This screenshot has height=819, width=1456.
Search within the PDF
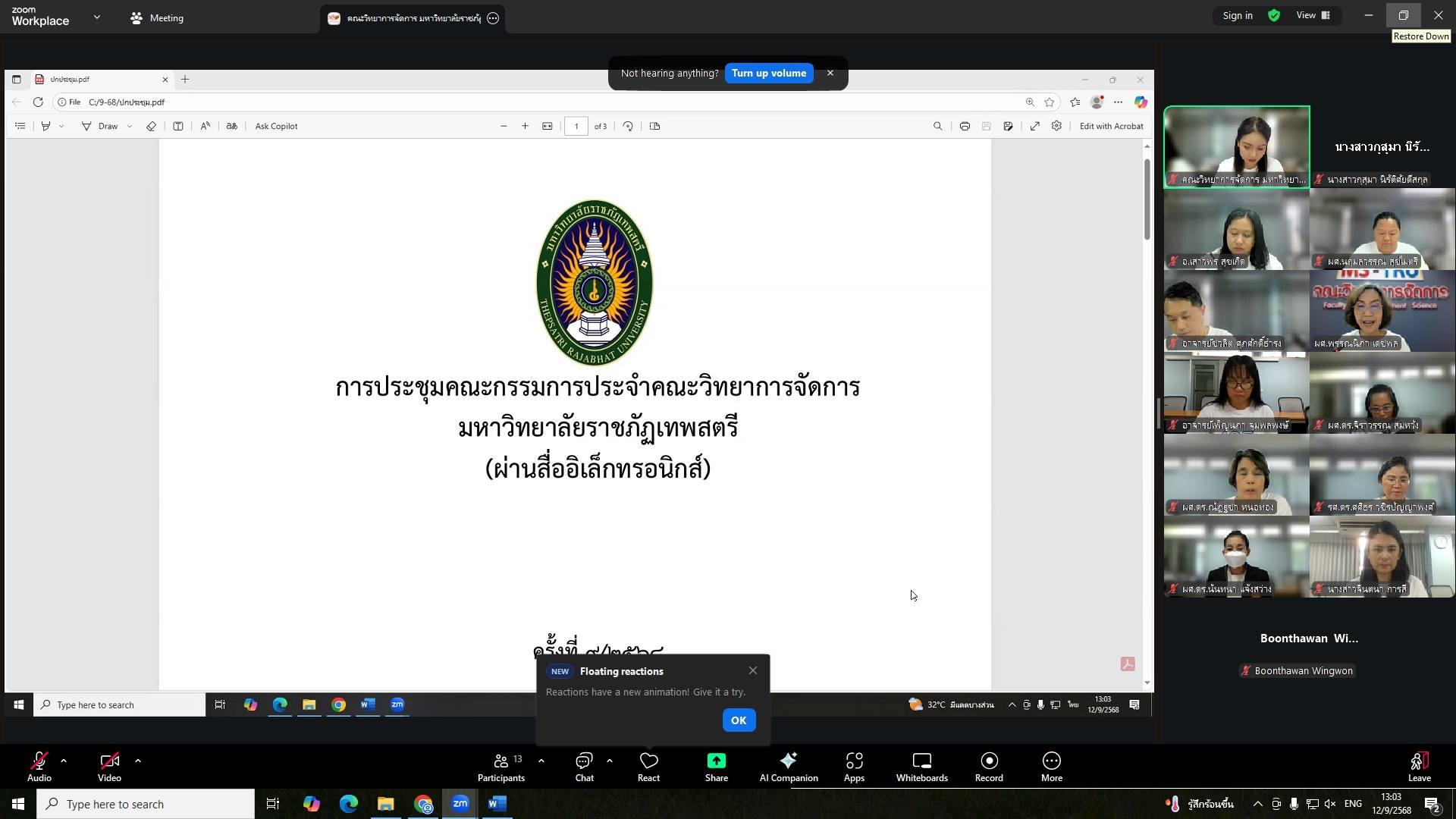coord(938,127)
